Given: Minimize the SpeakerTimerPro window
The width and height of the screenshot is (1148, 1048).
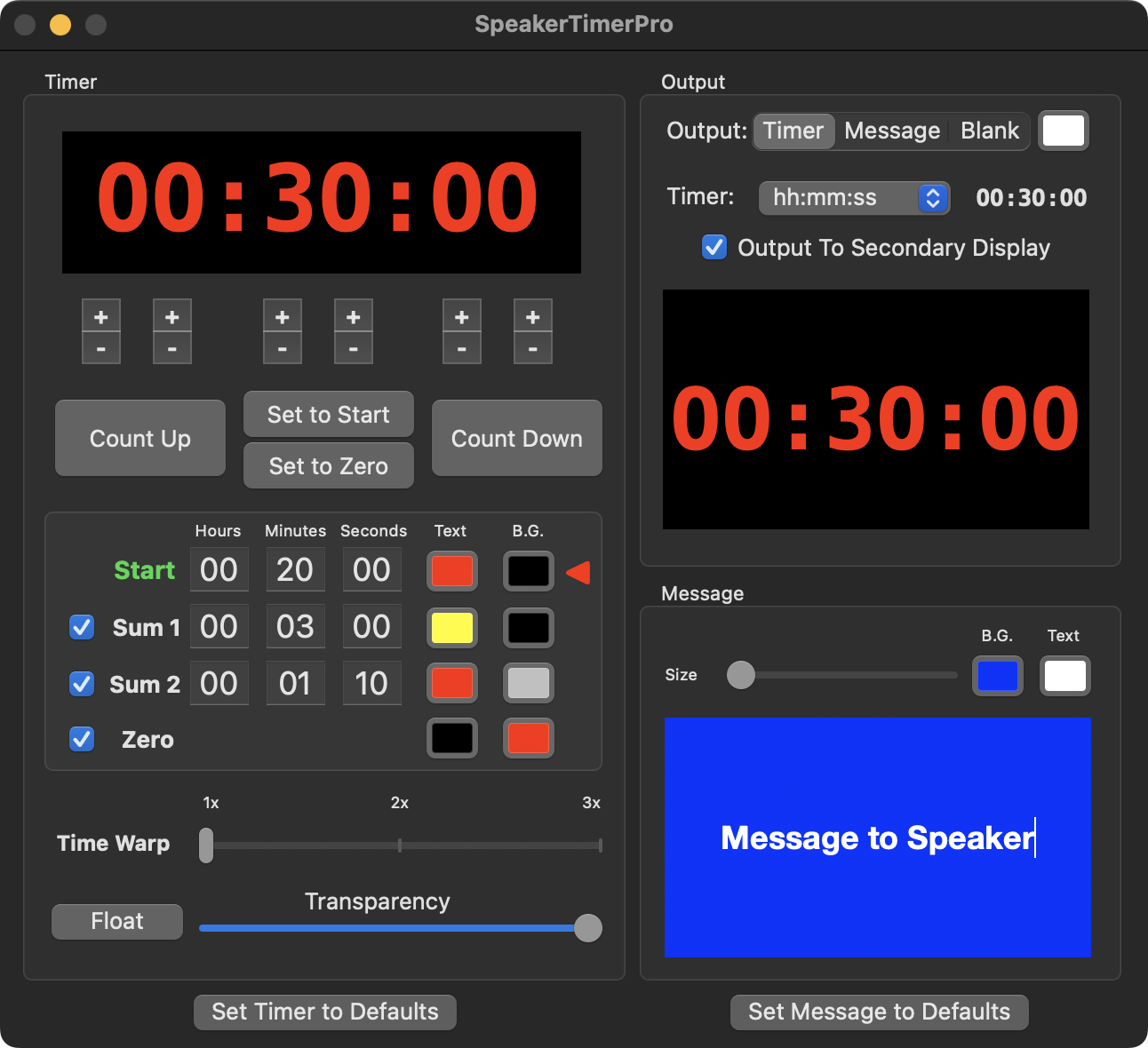Looking at the screenshot, I should (60, 25).
